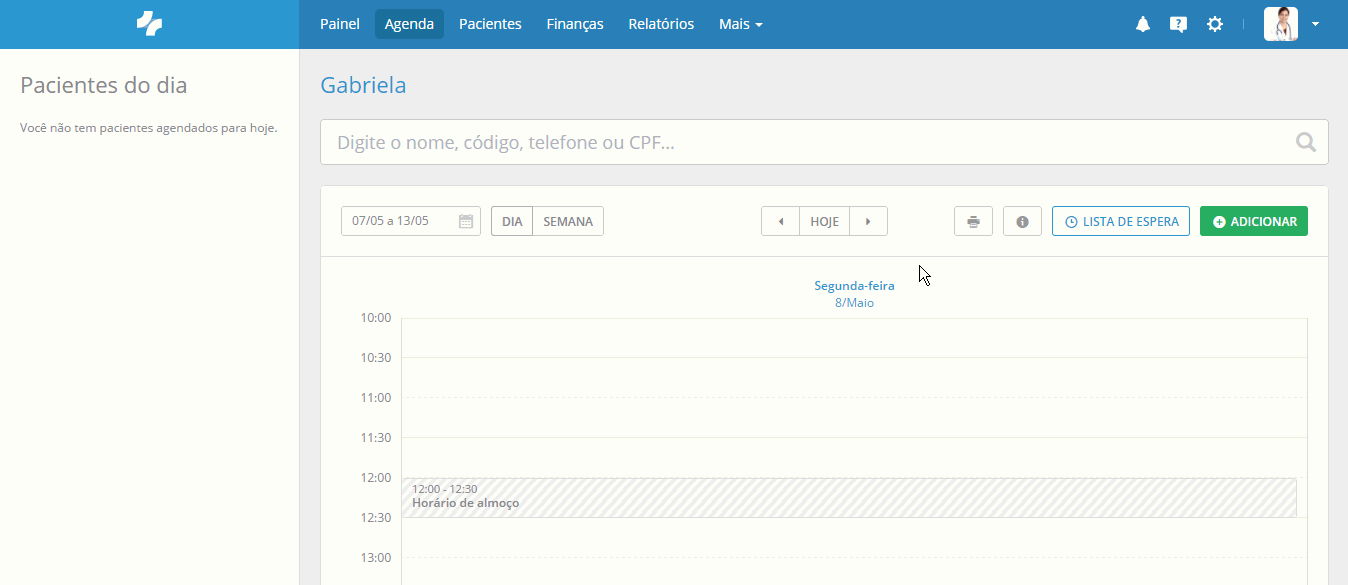Select the Pacientes menu item

[490, 23]
